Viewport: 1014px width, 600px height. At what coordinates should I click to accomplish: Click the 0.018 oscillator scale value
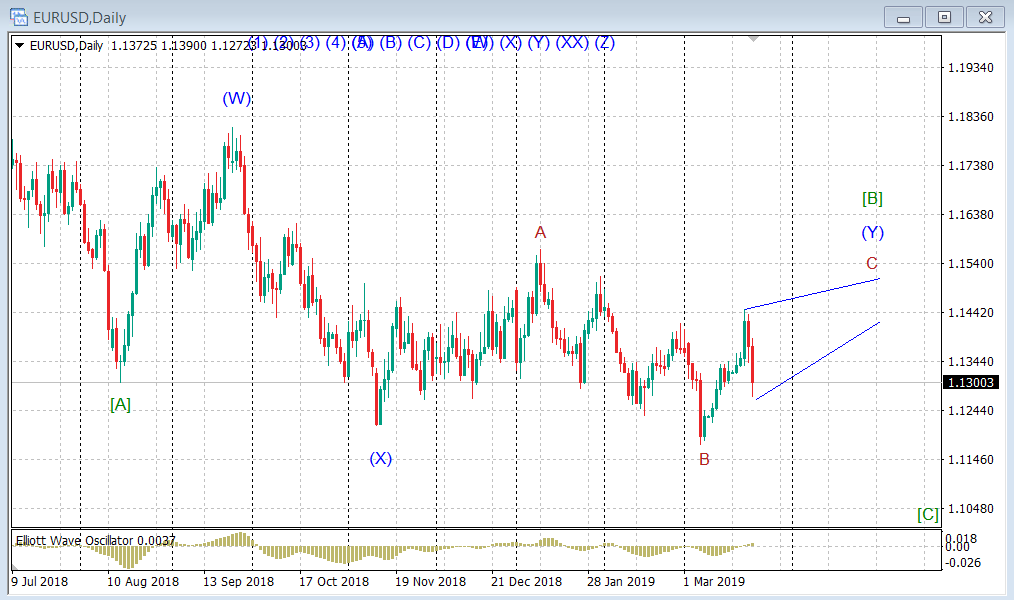[963, 538]
